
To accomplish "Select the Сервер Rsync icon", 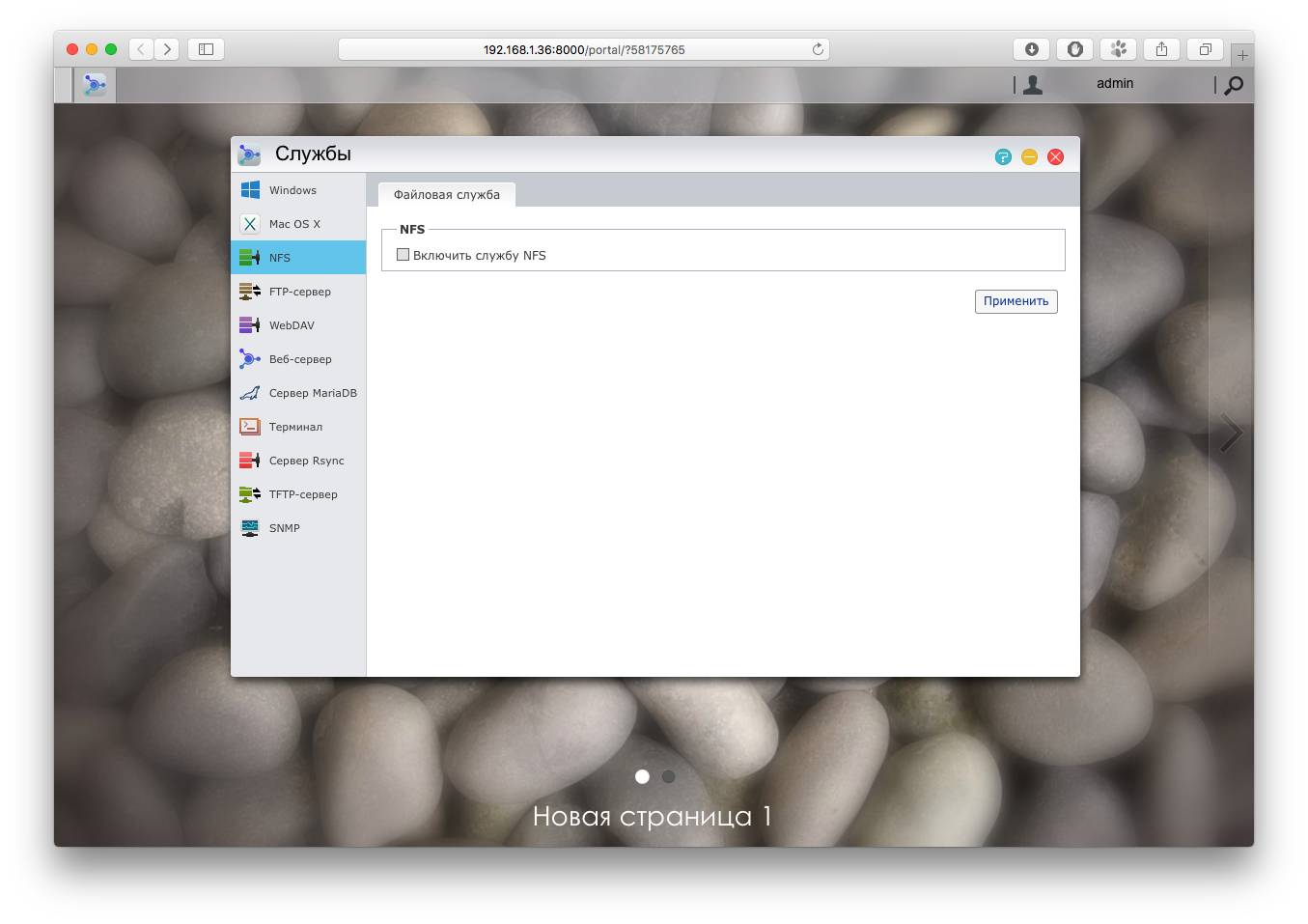I will coord(250,461).
